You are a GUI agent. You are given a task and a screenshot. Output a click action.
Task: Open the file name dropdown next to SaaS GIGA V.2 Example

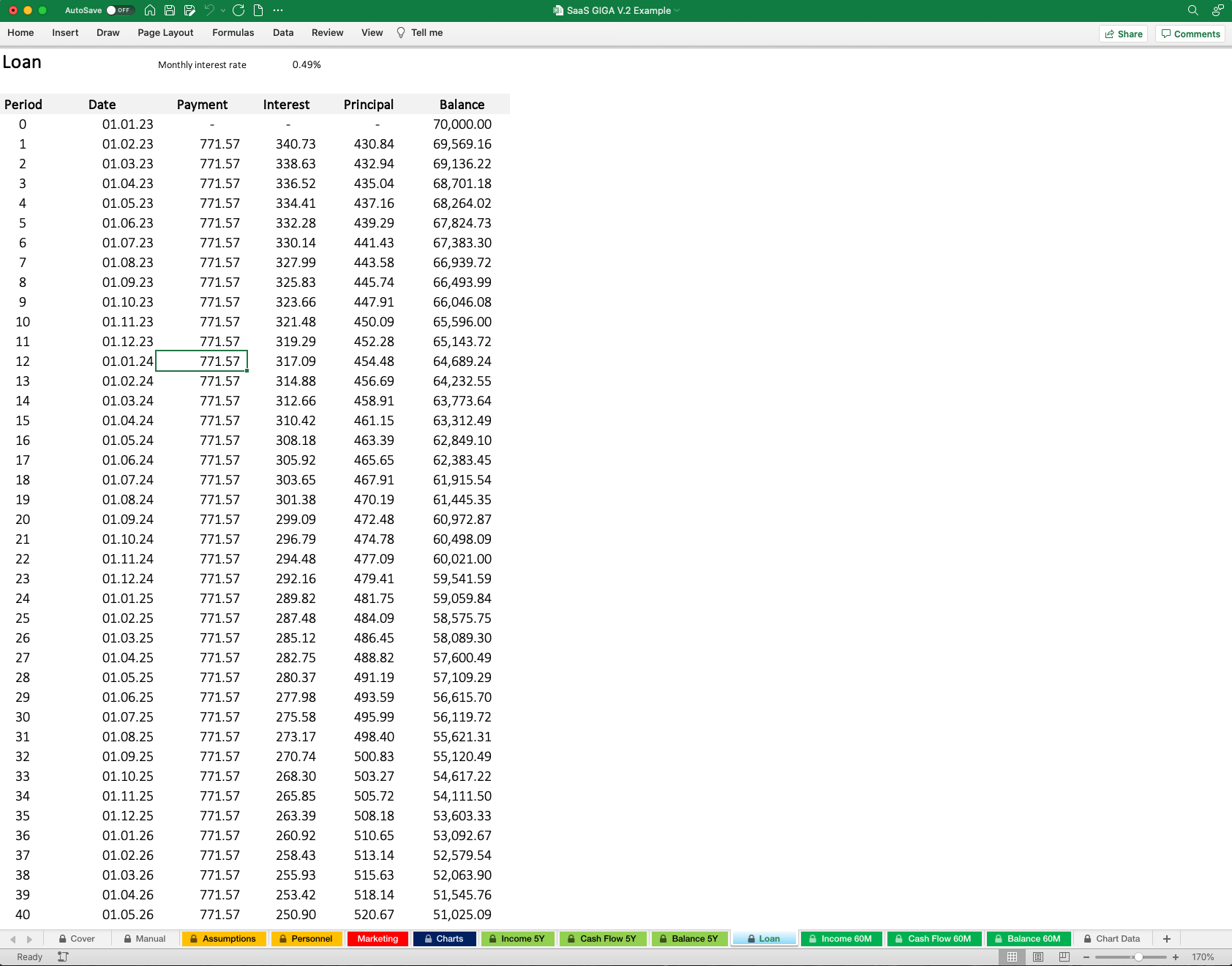point(677,10)
